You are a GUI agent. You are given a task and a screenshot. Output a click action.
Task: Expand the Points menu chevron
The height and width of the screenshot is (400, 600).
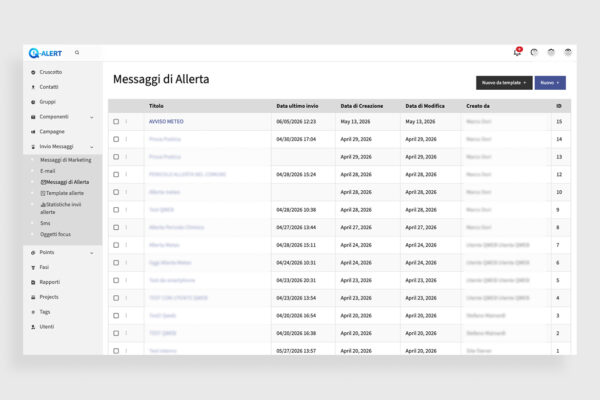[x=92, y=253]
